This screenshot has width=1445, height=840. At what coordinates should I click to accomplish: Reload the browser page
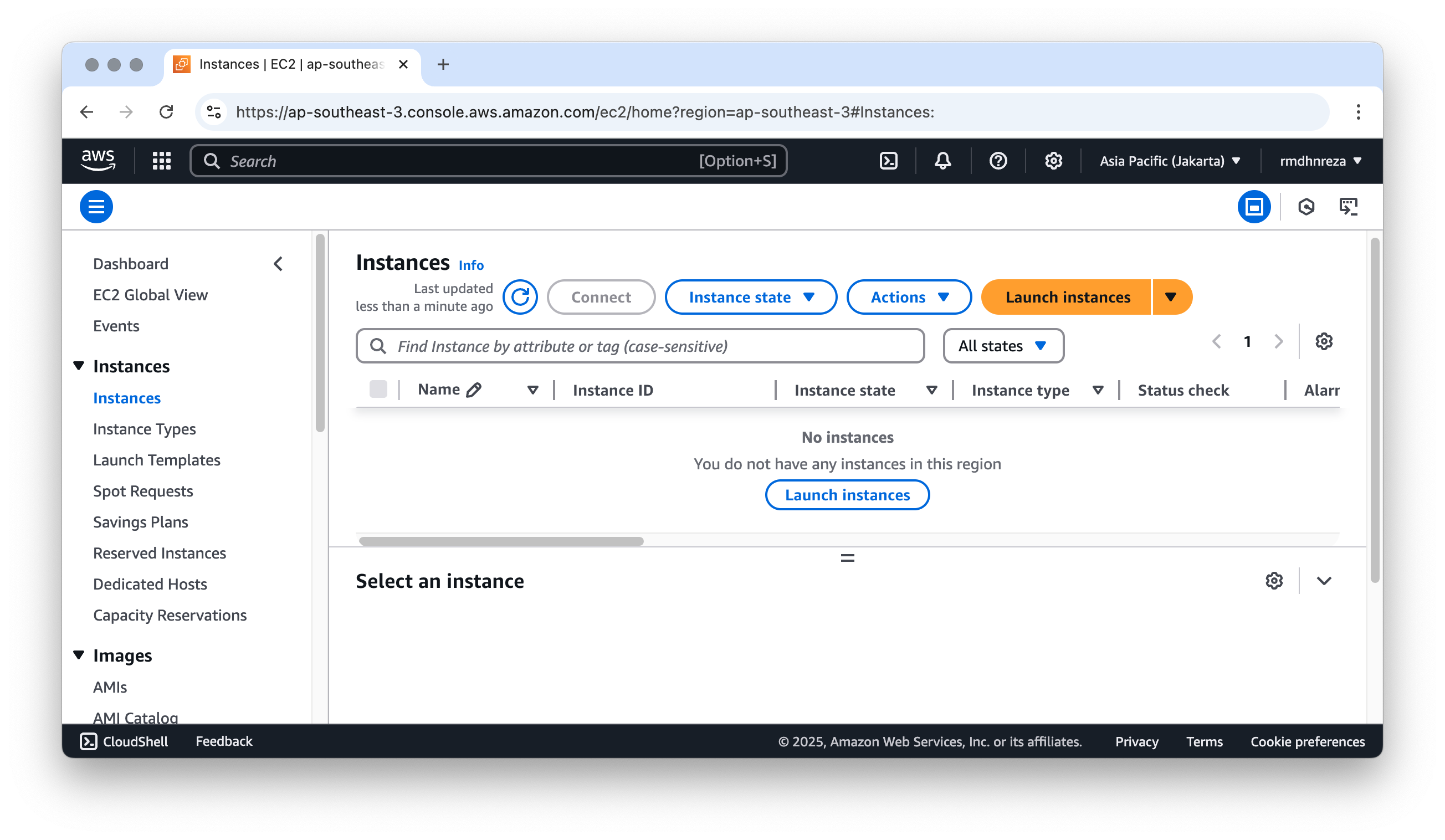coord(166,112)
